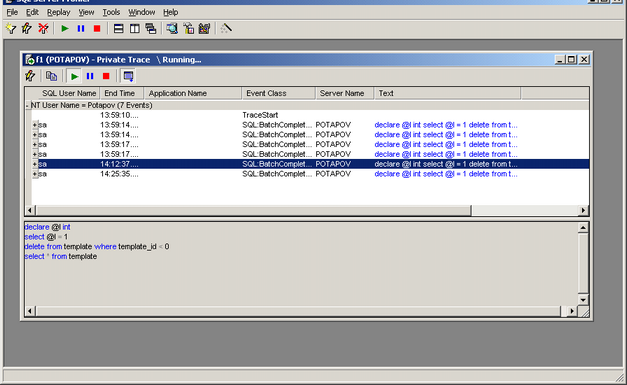Open the Help menu
627x385 pixels.
pyautogui.click(x=170, y=12)
